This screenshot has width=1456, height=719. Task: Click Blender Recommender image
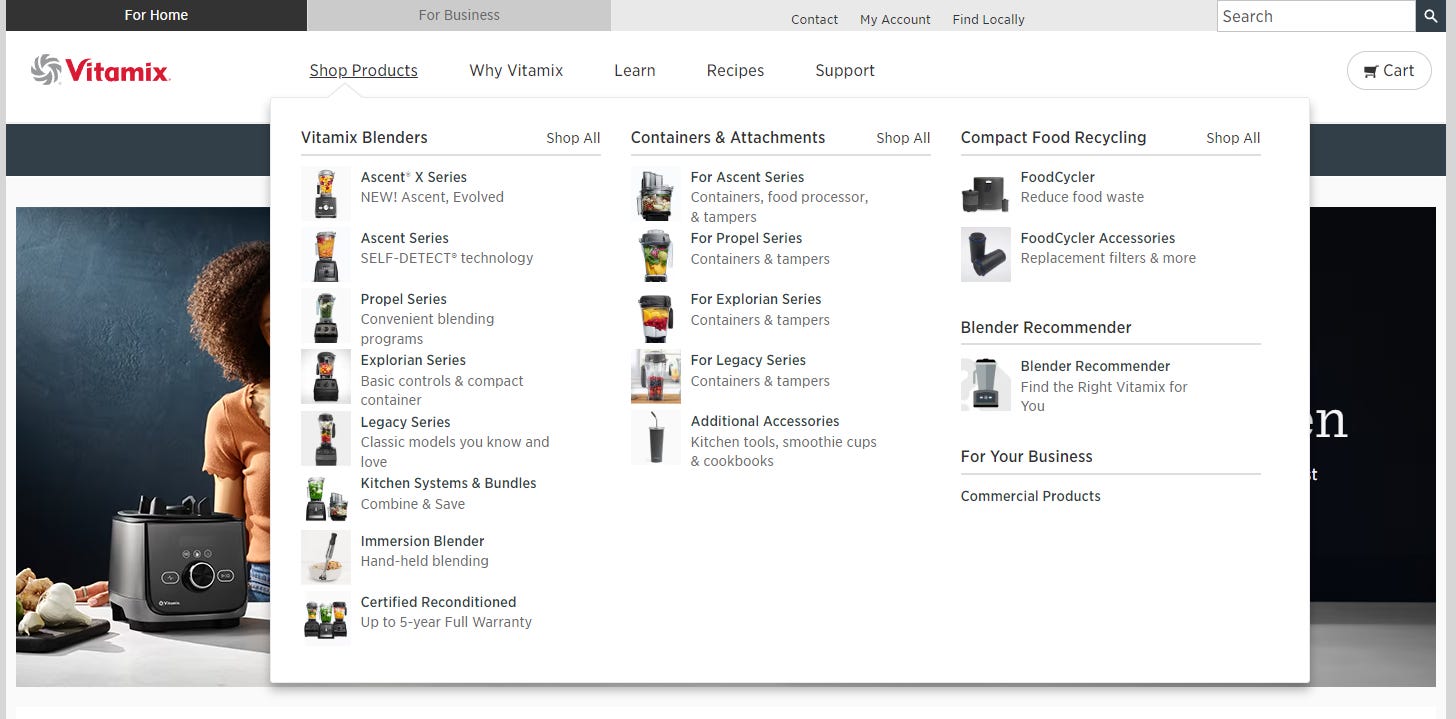[x=986, y=384]
